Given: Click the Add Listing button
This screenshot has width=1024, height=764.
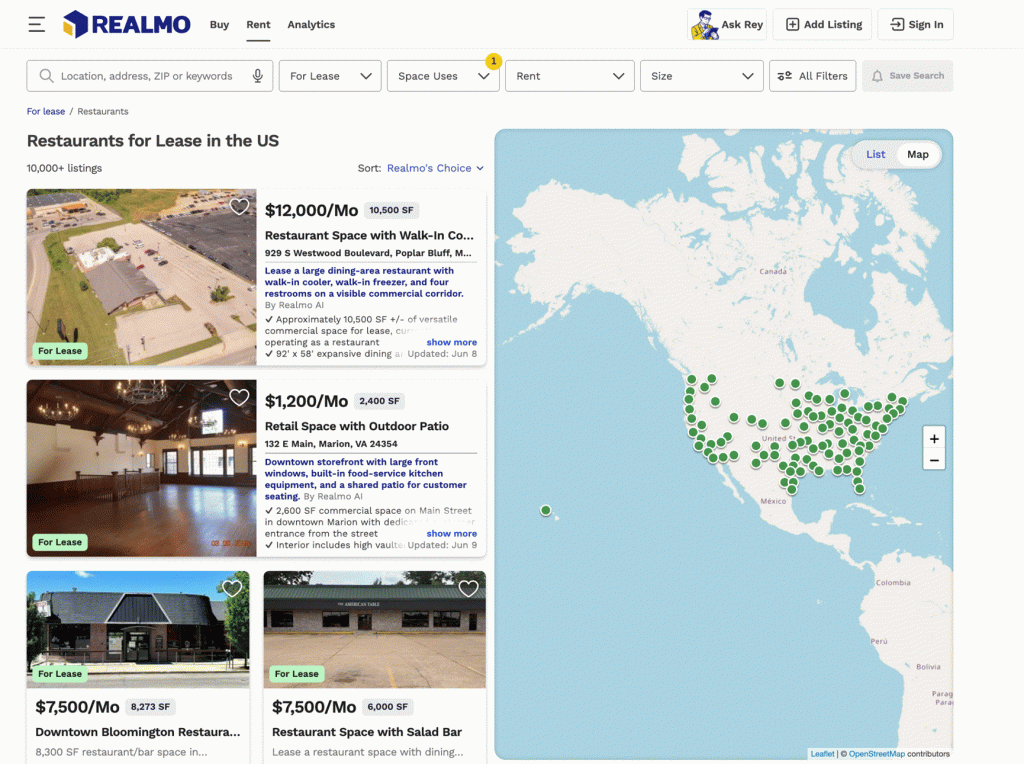Looking at the screenshot, I should pos(824,25).
